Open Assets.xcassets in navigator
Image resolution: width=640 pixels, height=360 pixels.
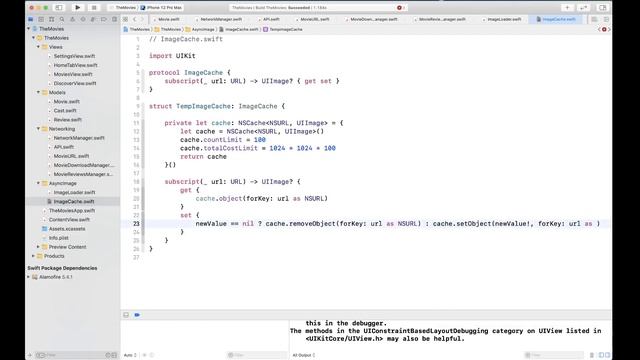click(67, 229)
